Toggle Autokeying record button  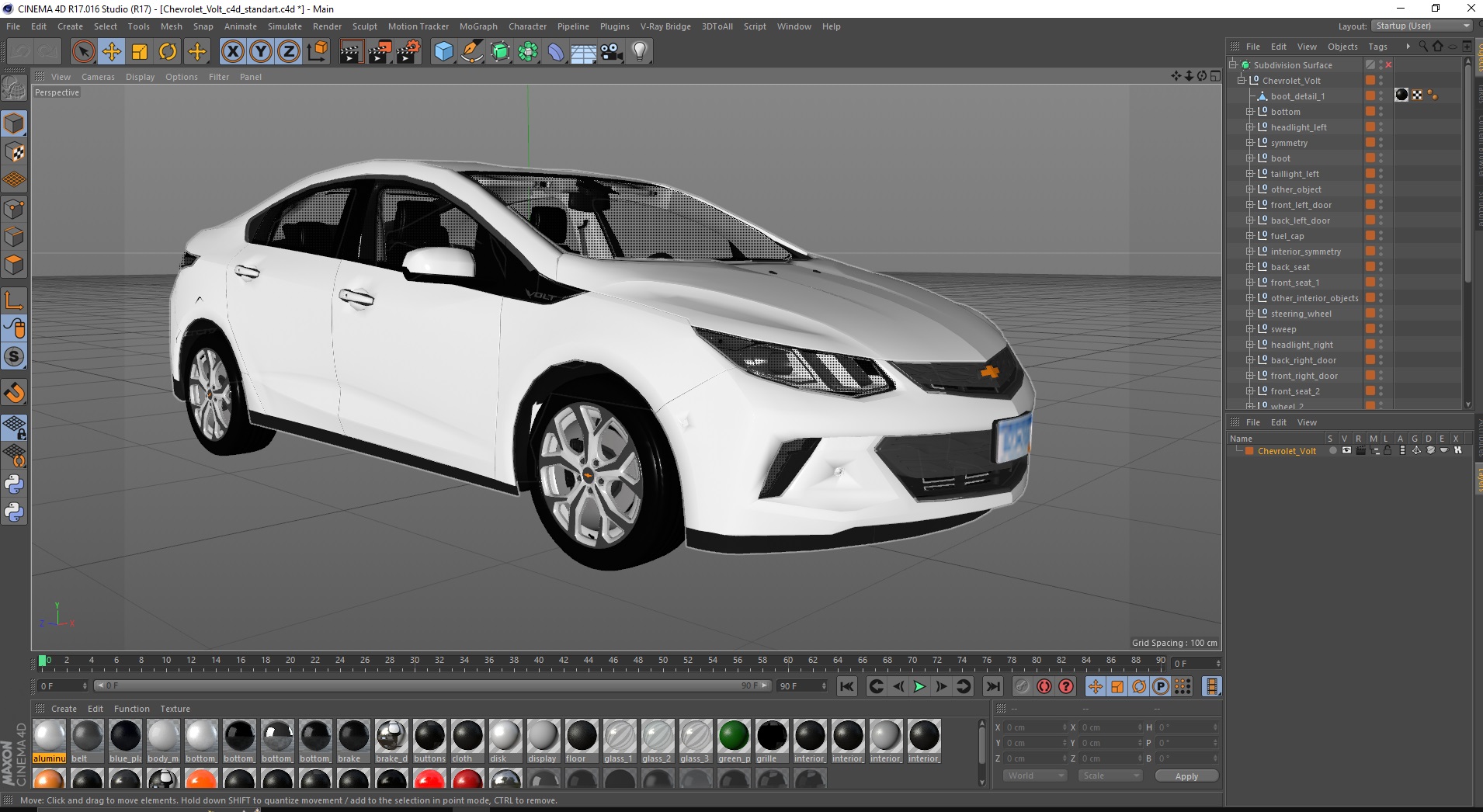click(1044, 686)
